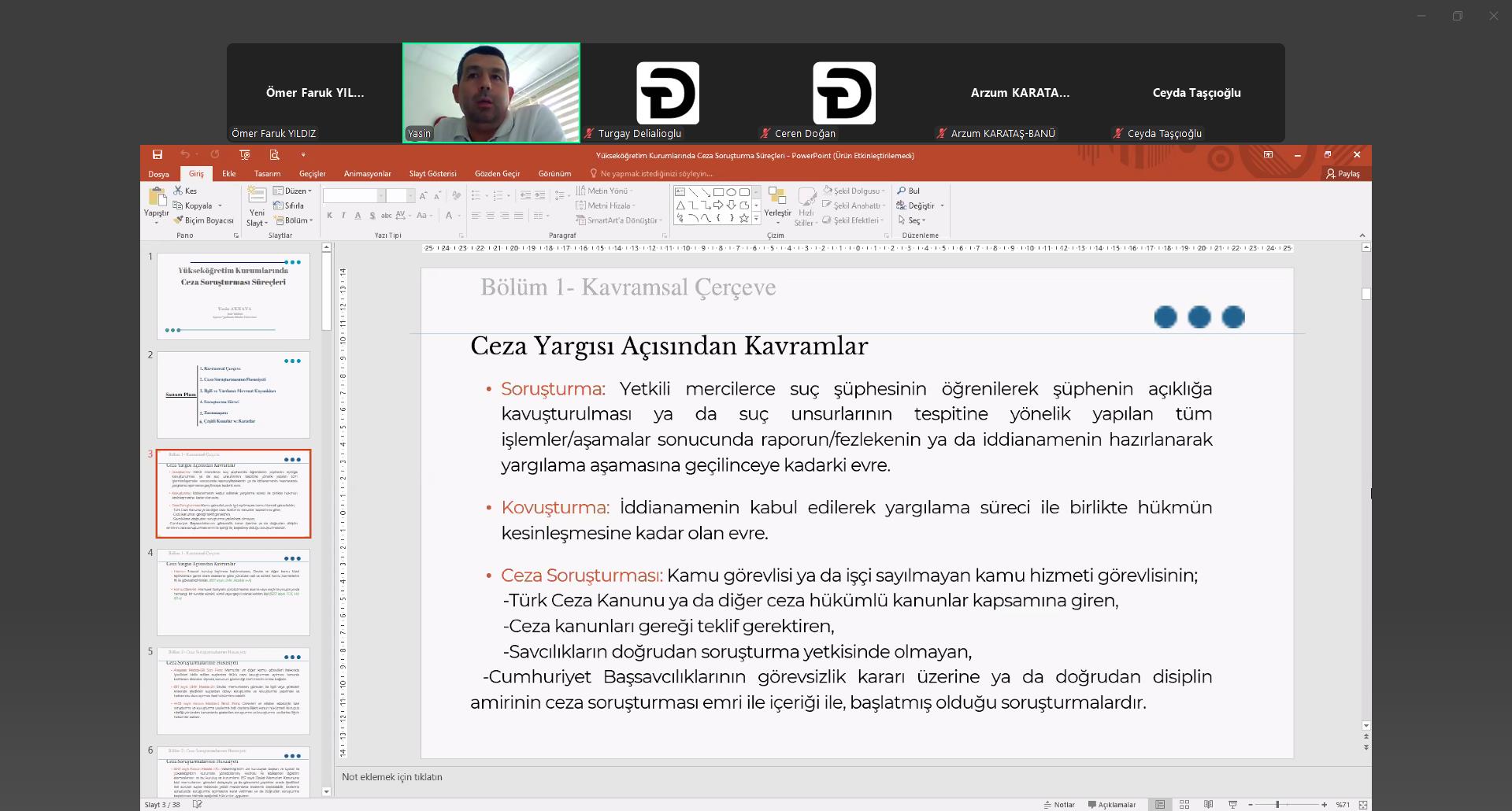Undo the last action in PowerPoint
The height and width of the screenshot is (811, 1512).
(x=185, y=155)
